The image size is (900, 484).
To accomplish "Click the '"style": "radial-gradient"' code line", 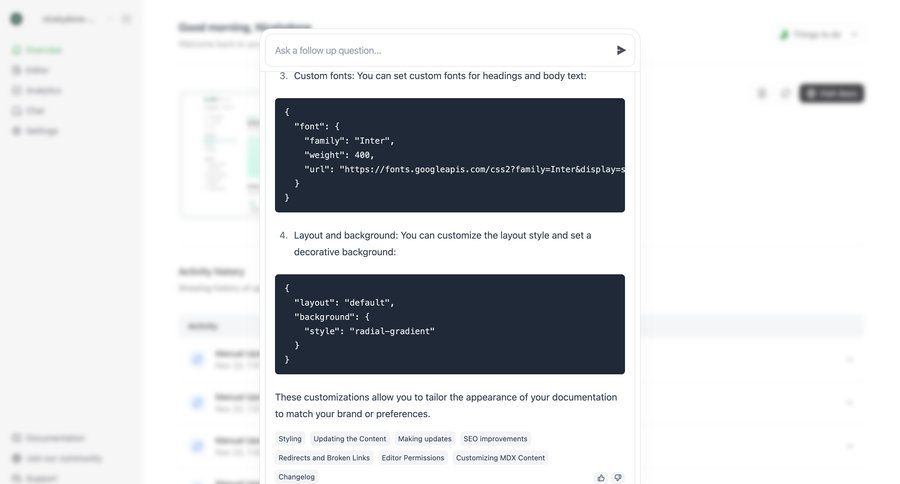I will (x=369, y=331).
